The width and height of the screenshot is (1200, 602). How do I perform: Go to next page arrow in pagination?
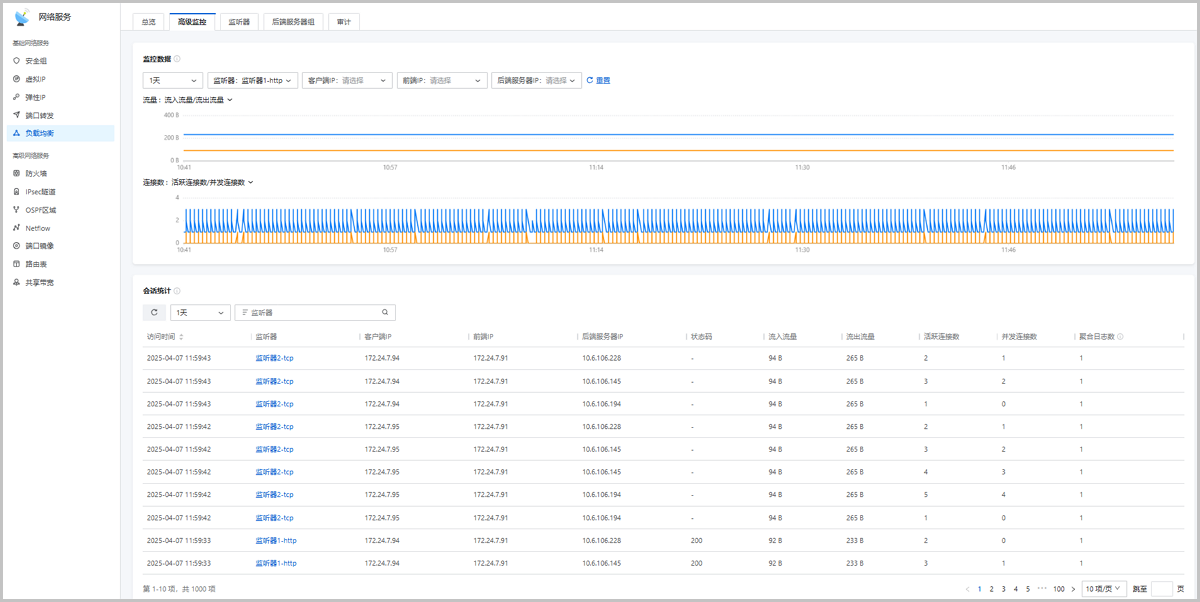coord(1073,589)
